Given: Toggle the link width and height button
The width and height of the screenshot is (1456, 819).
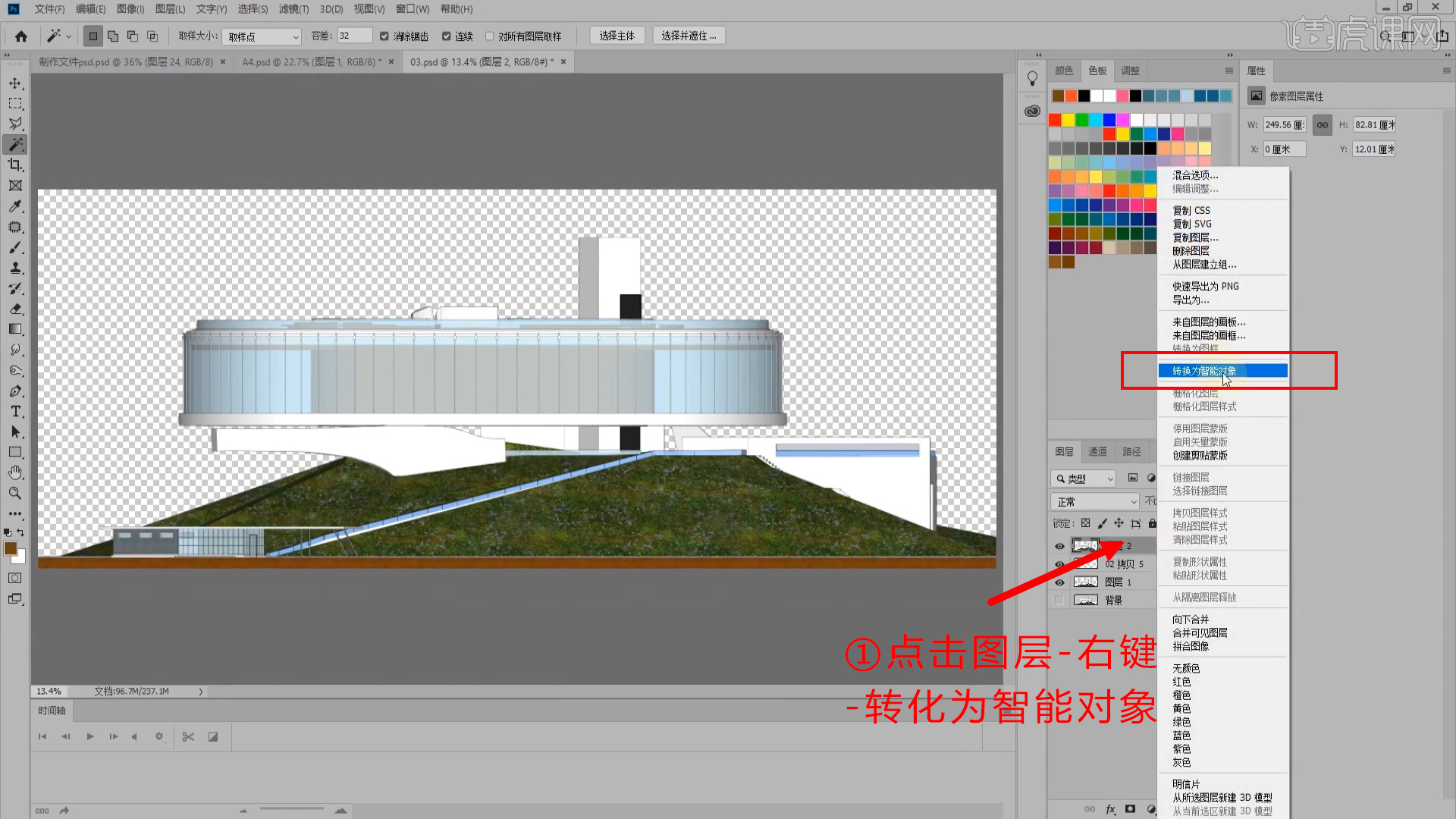Looking at the screenshot, I should [x=1322, y=125].
